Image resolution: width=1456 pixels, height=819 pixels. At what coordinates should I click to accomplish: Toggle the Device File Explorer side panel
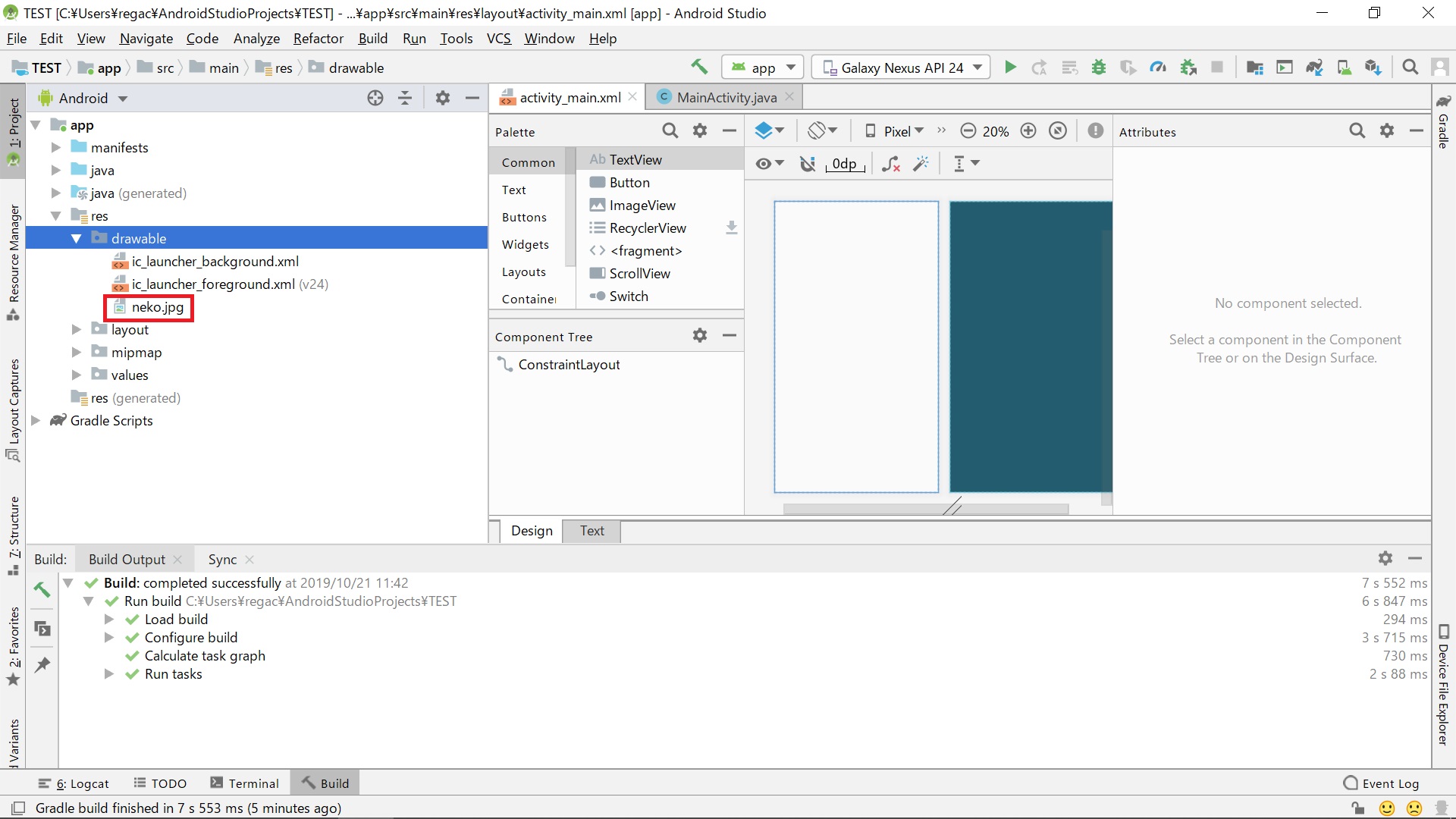1443,685
